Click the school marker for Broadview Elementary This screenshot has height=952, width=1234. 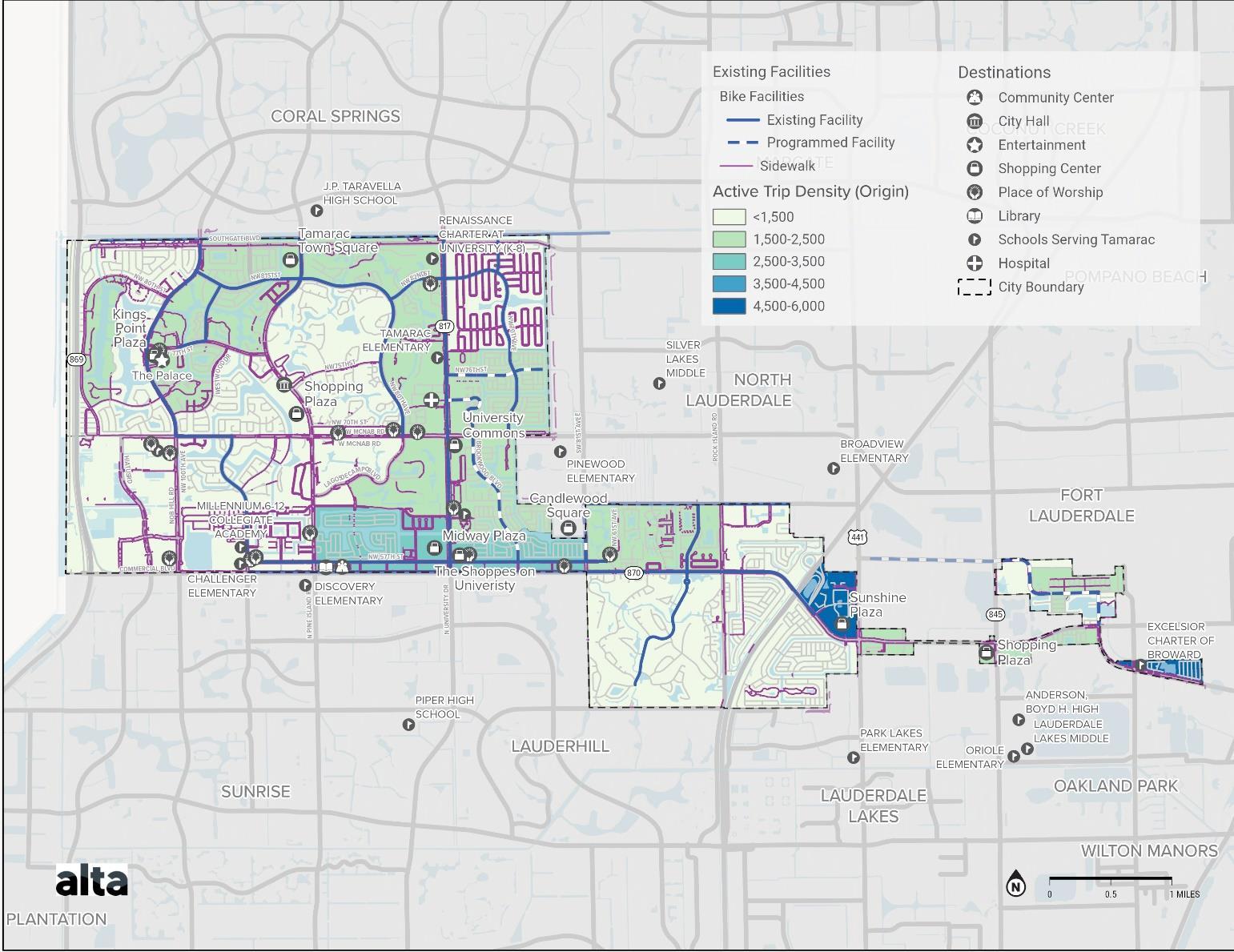(x=834, y=468)
